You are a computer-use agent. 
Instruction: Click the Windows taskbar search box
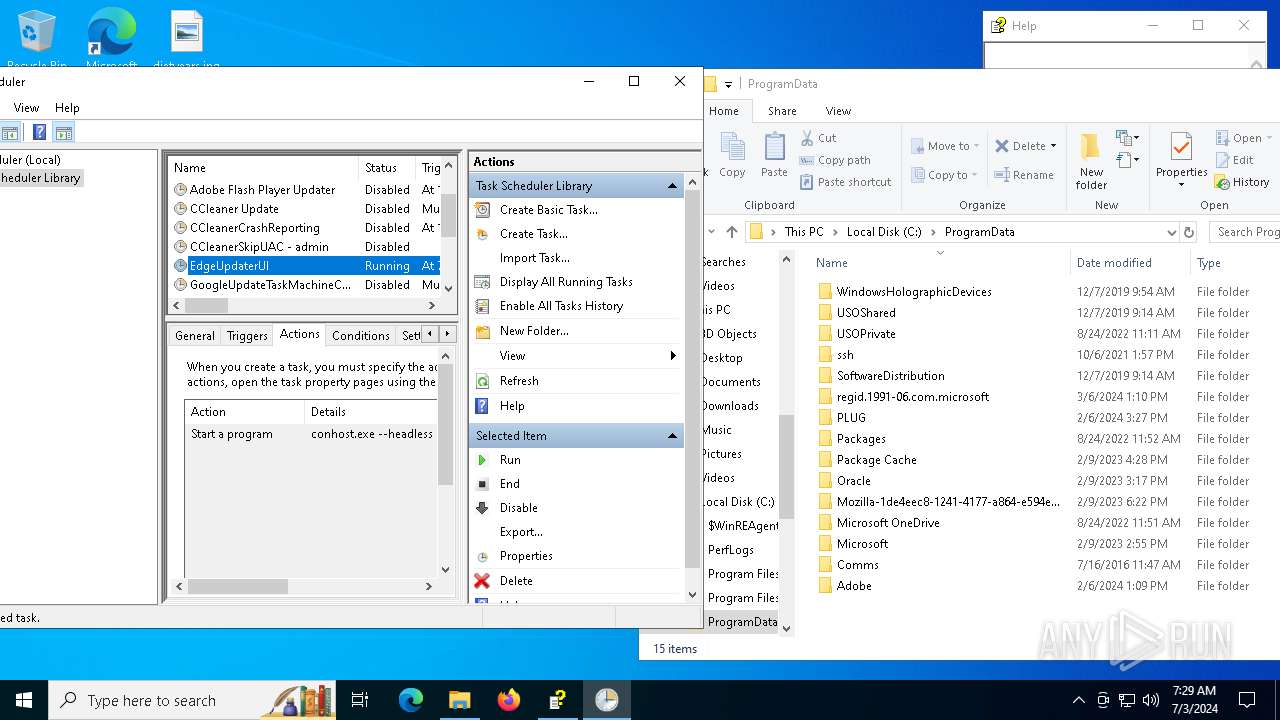tap(194, 700)
